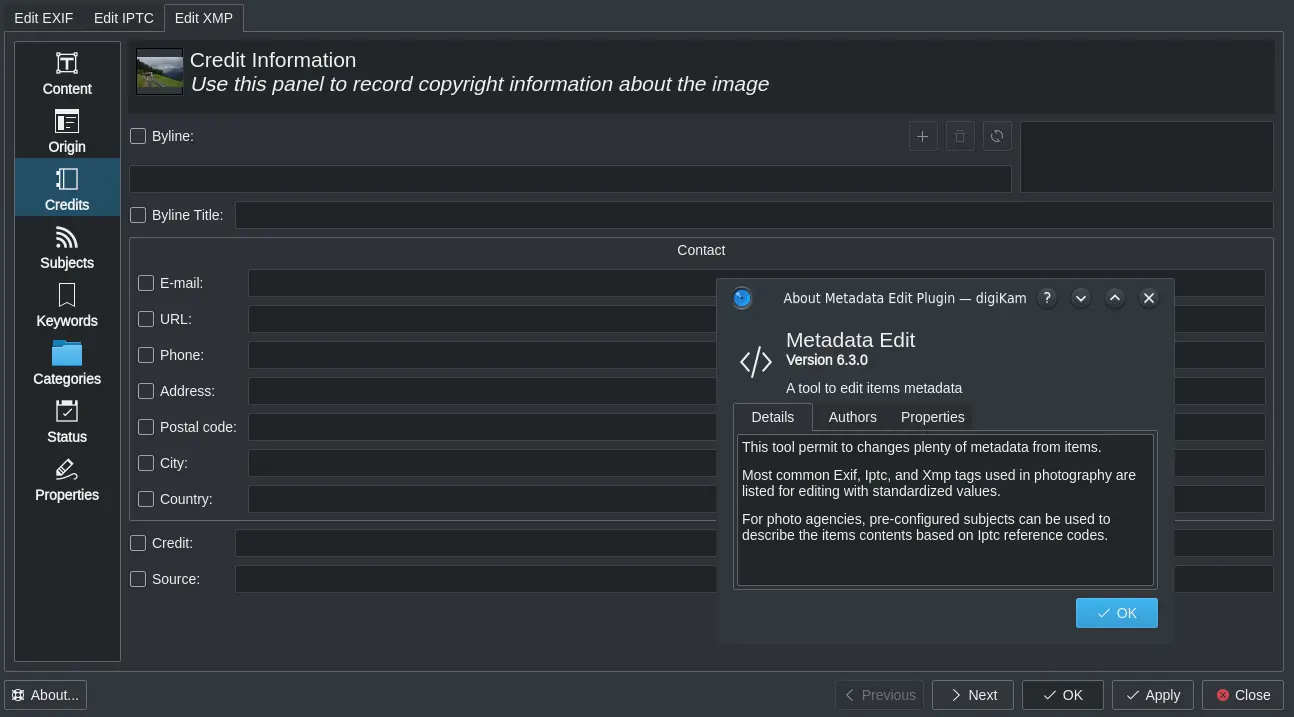Viewport: 1294px width, 717px height.
Task: Switch to the Edit IPTC tab
Action: coord(123,17)
